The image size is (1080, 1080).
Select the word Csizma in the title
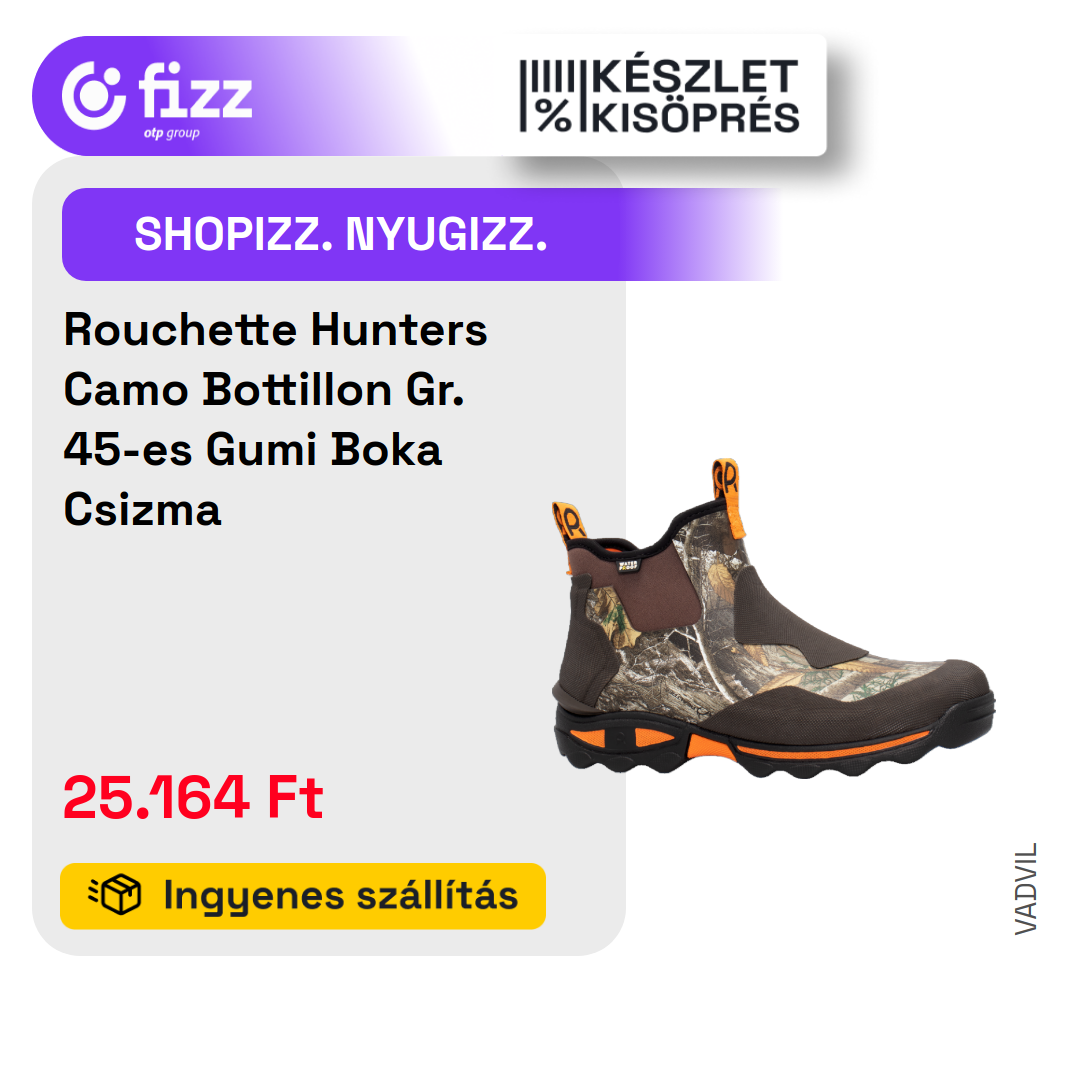point(143,510)
